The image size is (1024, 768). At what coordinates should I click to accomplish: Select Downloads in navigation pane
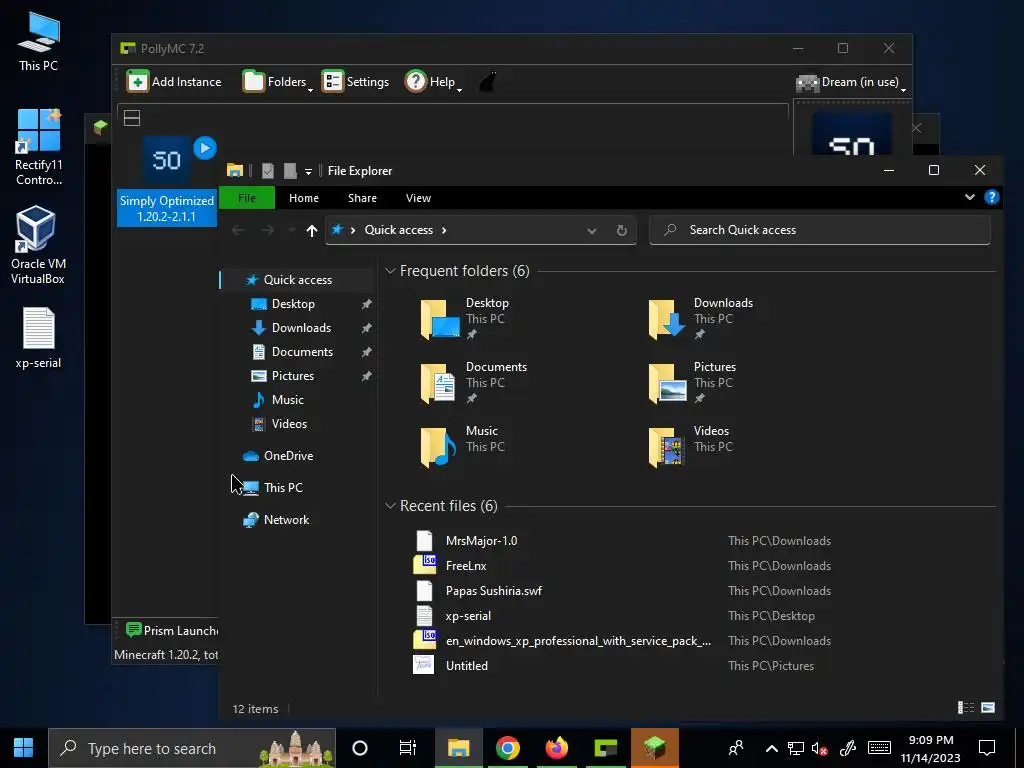(x=301, y=328)
